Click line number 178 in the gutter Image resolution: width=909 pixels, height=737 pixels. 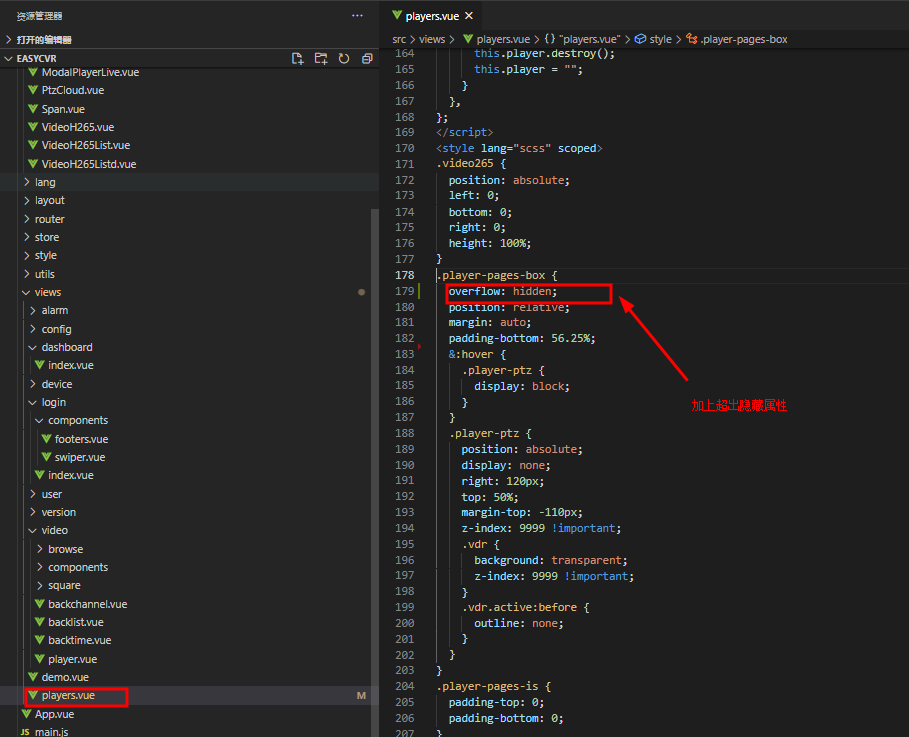pos(405,275)
